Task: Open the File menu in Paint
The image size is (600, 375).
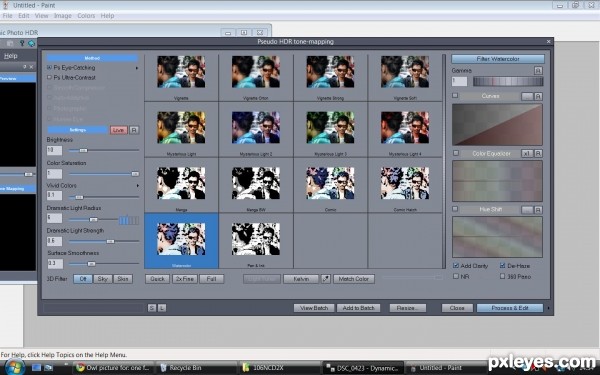Action: tap(7, 16)
